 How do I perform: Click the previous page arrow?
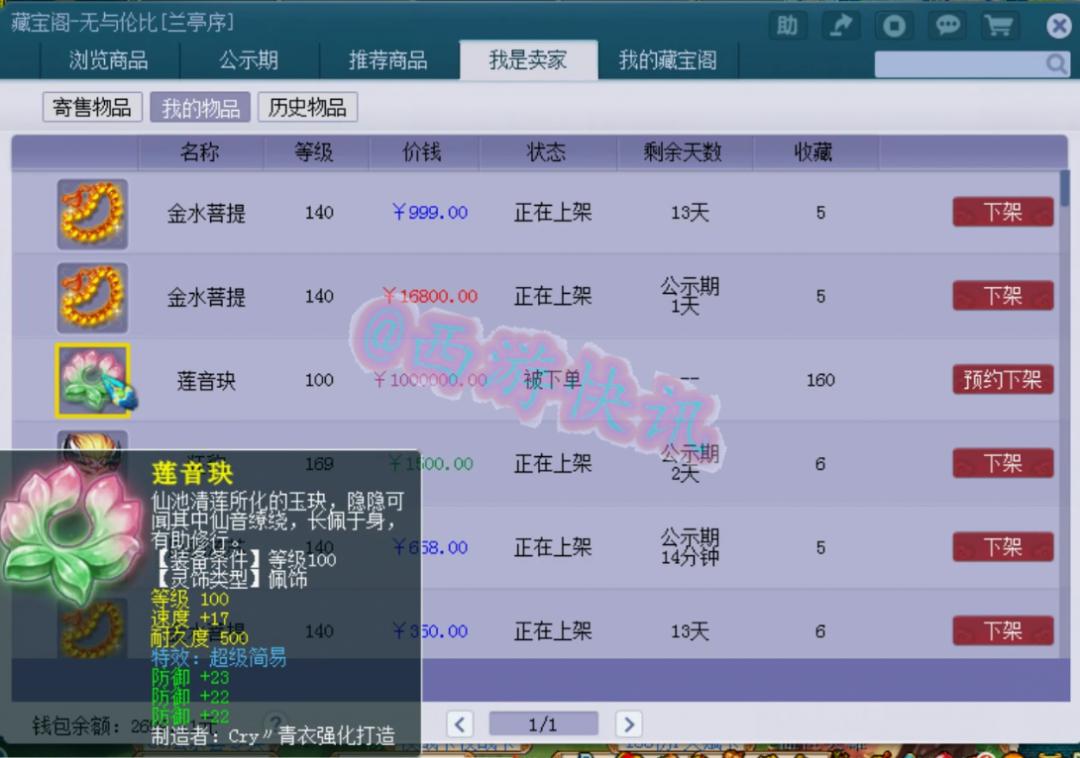(460, 723)
